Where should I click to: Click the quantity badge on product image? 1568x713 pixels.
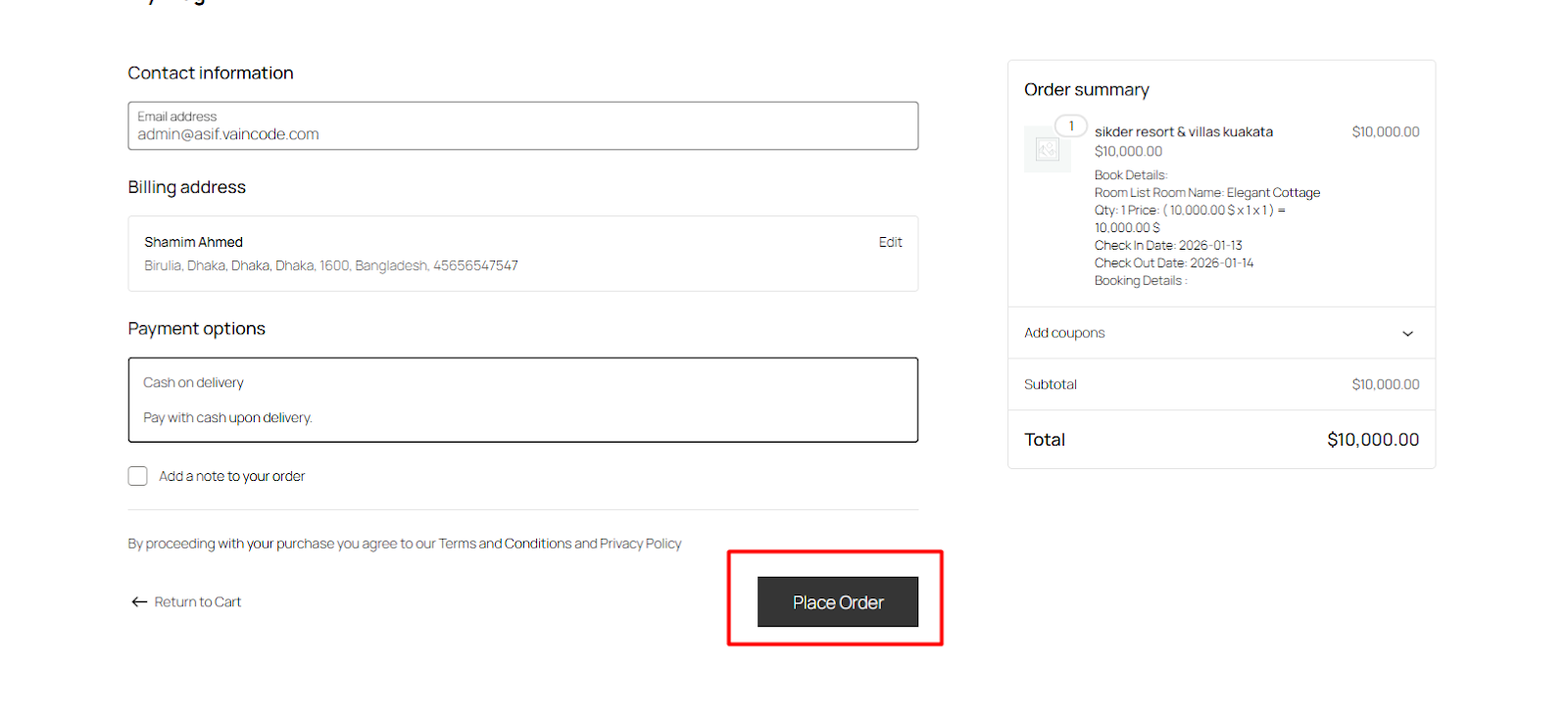(1071, 125)
